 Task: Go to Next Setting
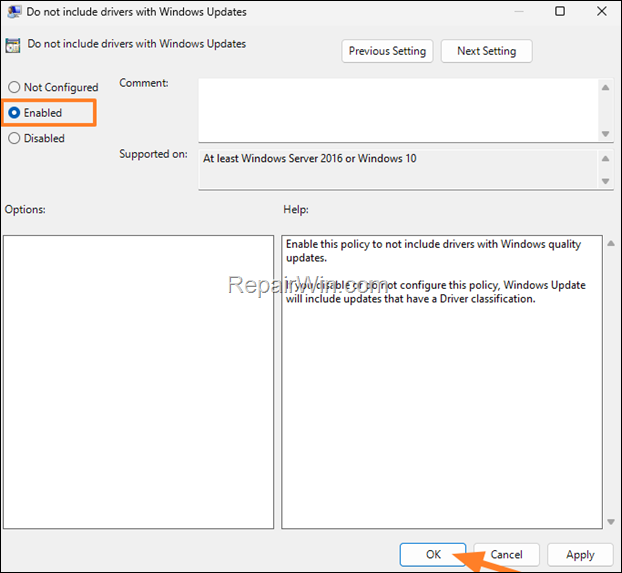[486, 51]
